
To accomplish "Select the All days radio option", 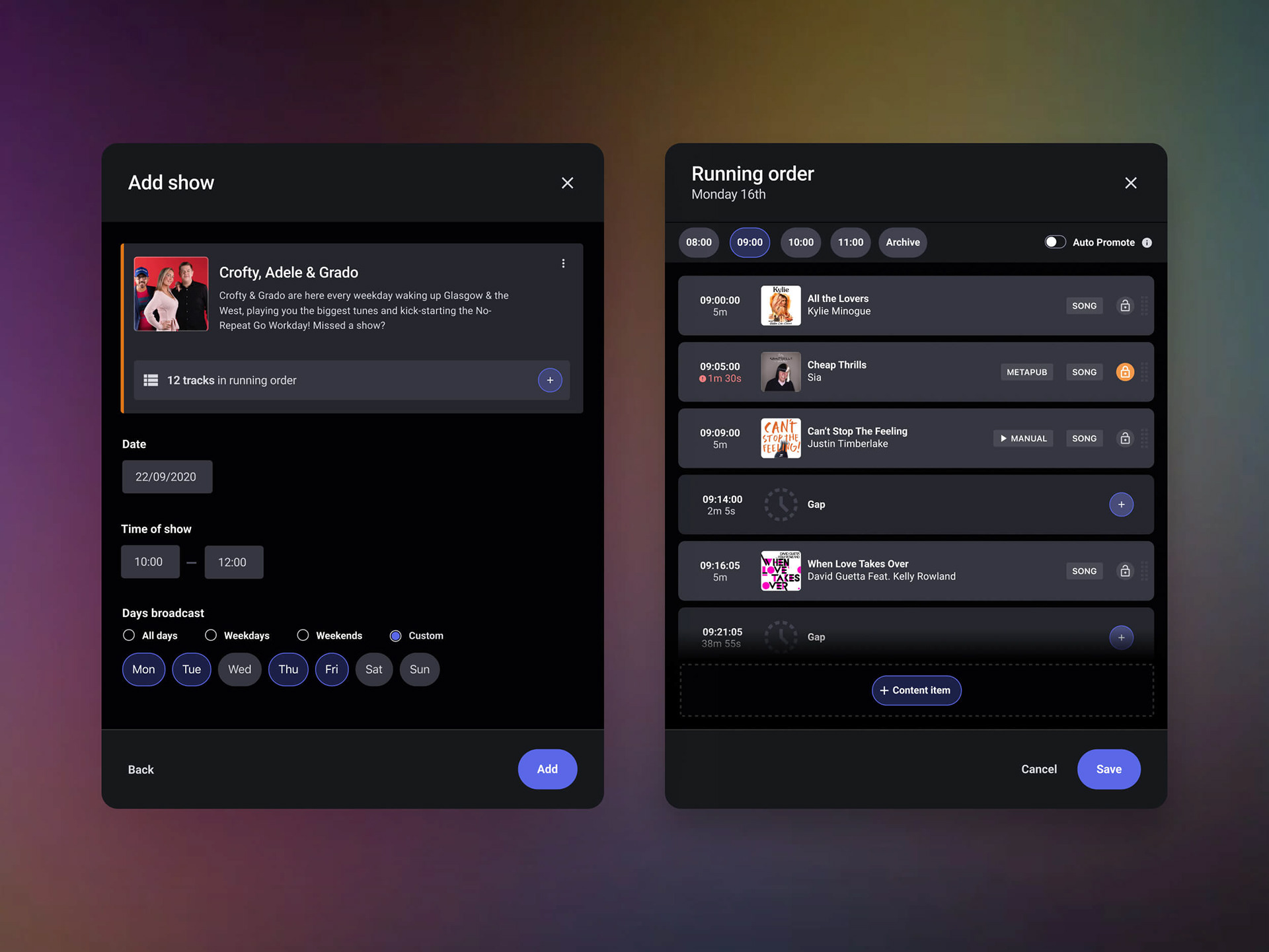I will [x=129, y=636].
